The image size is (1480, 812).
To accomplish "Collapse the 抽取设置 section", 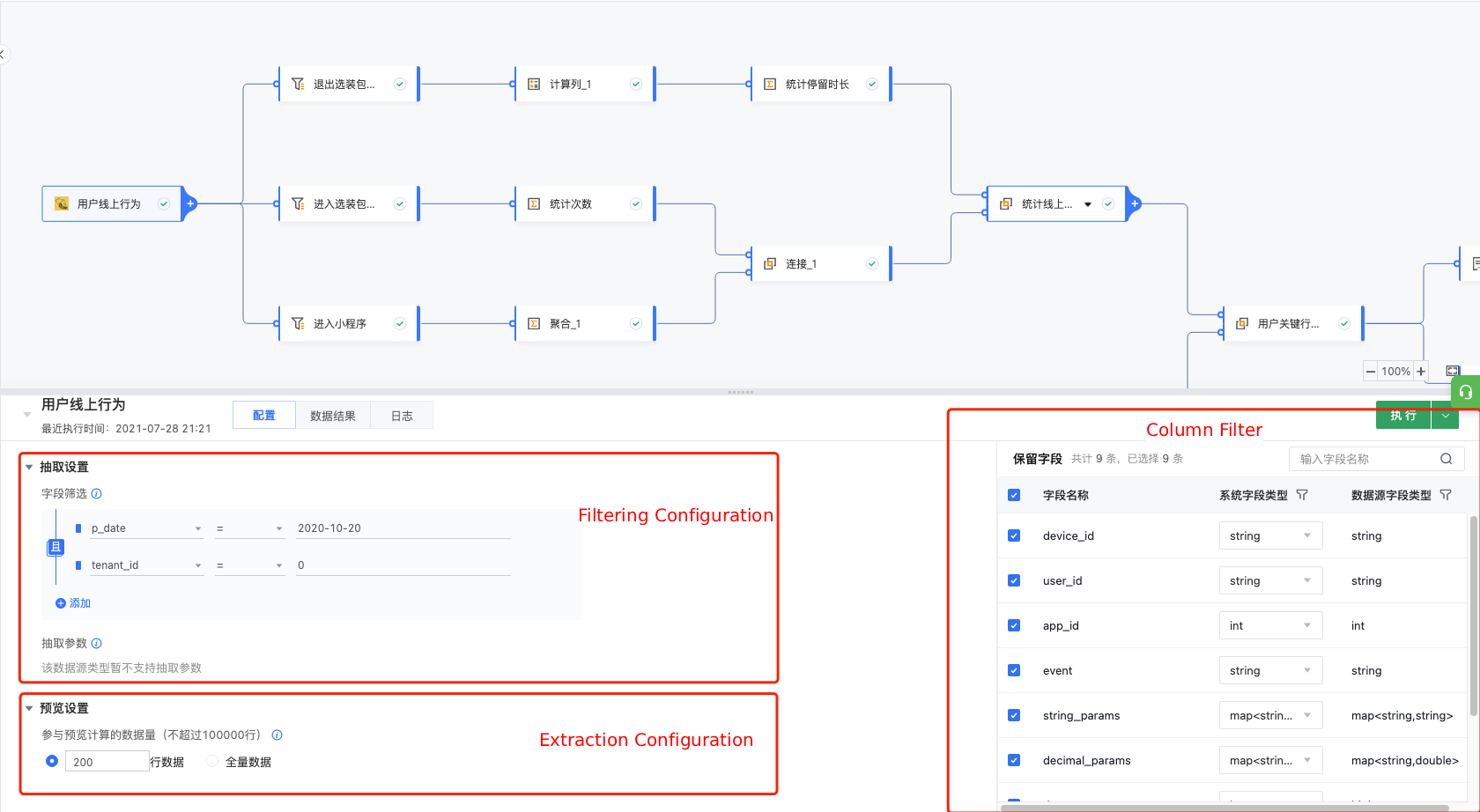I will click(x=29, y=467).
